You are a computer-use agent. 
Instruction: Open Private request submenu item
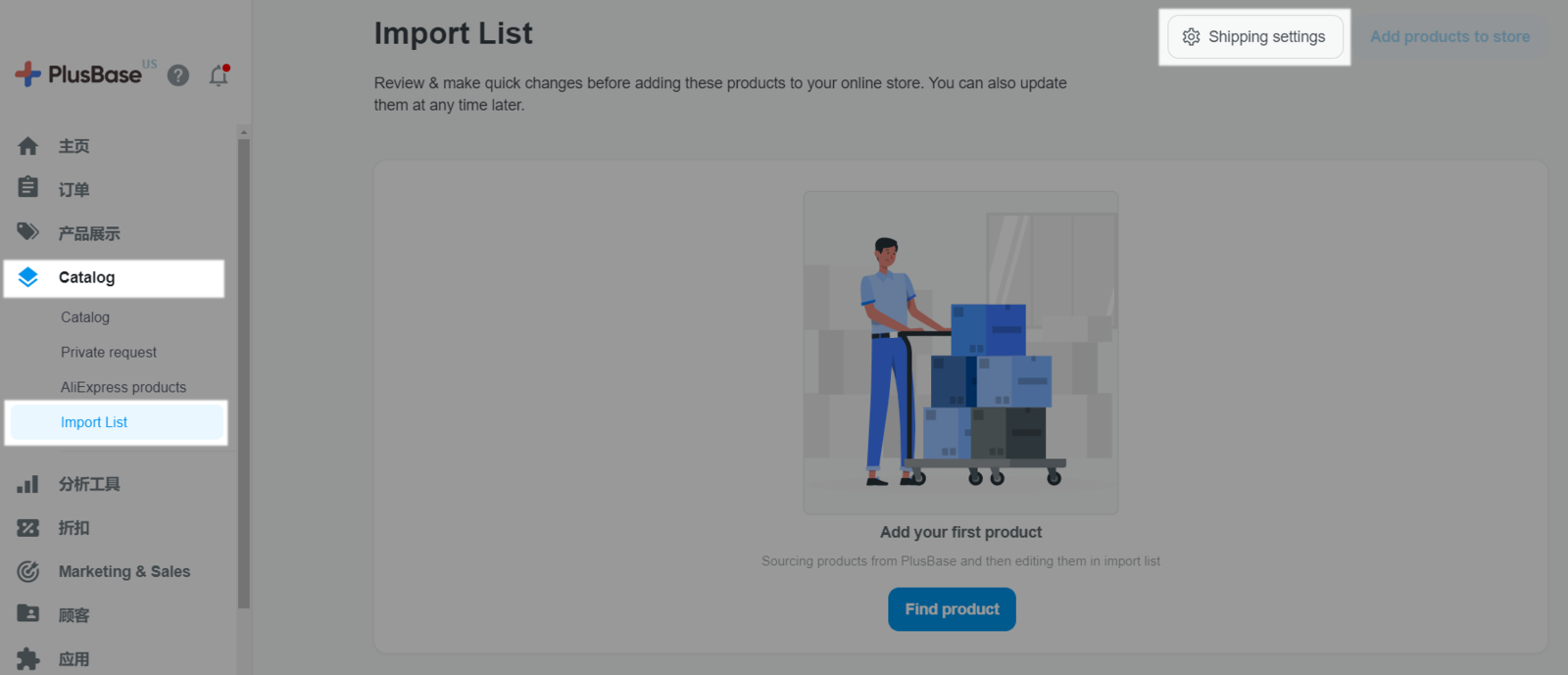[109, 353]
